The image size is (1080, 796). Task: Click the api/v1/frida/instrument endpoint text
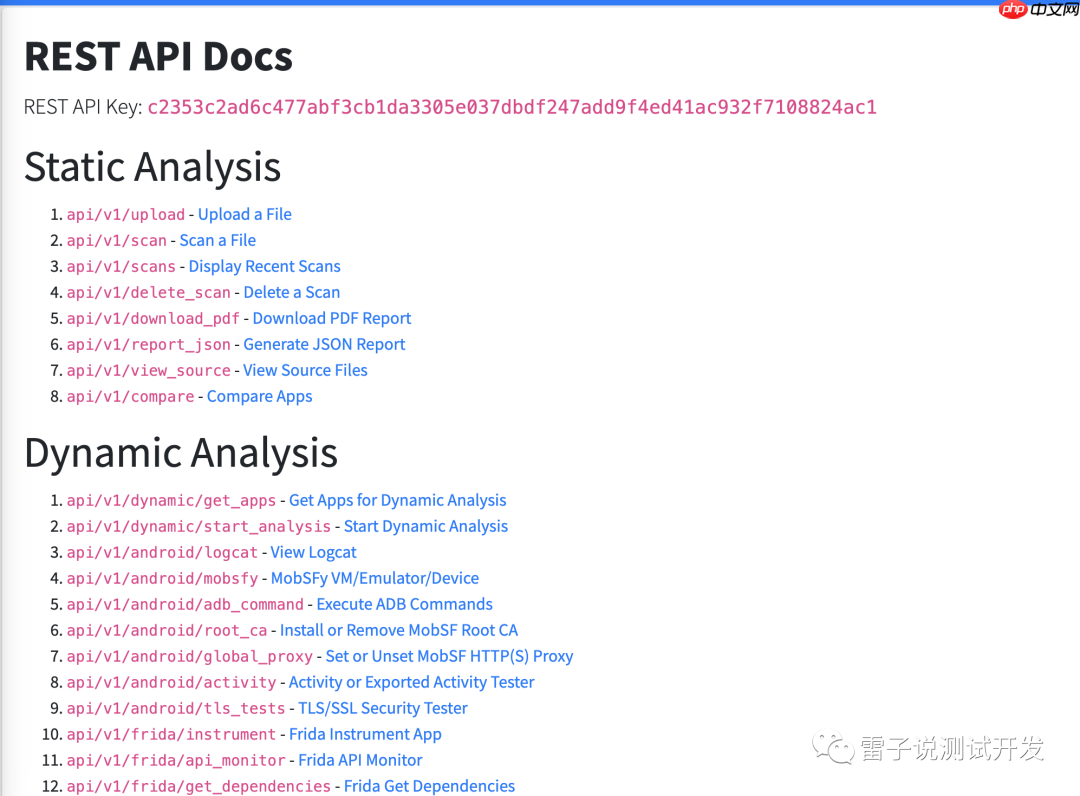click(172, 735)
